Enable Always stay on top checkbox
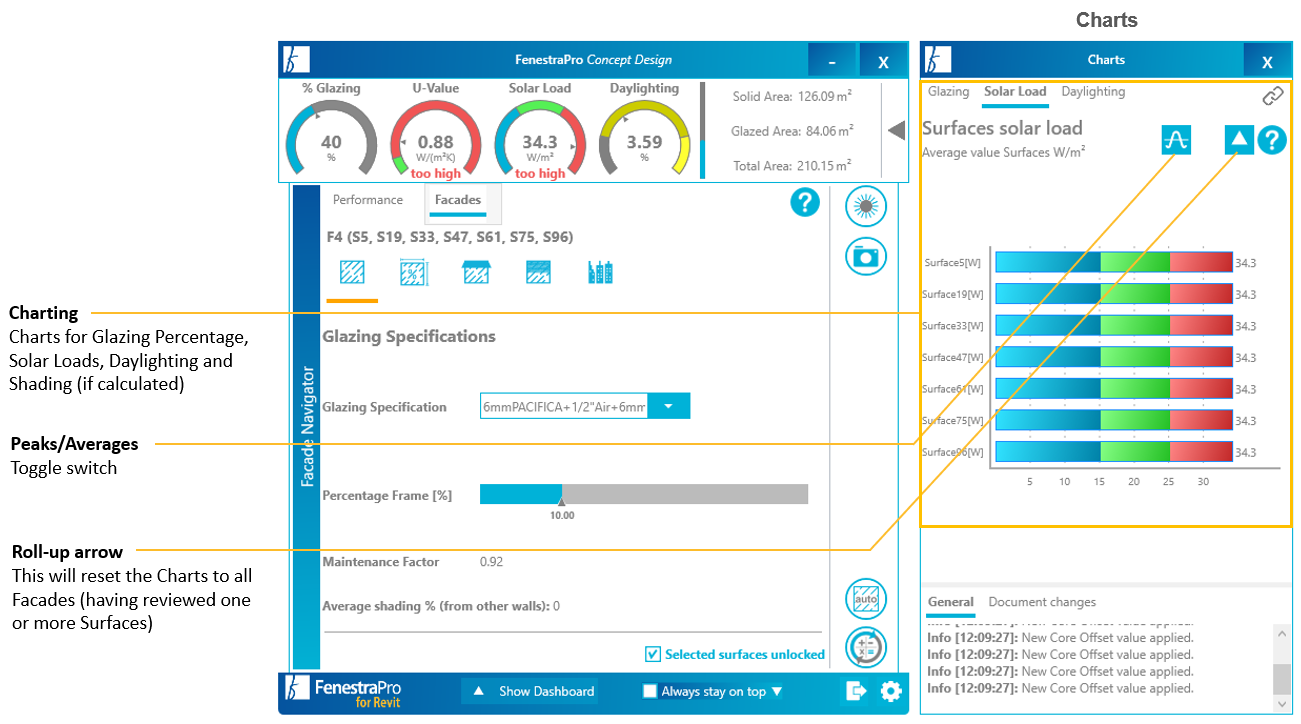 (x=649, y=691)
